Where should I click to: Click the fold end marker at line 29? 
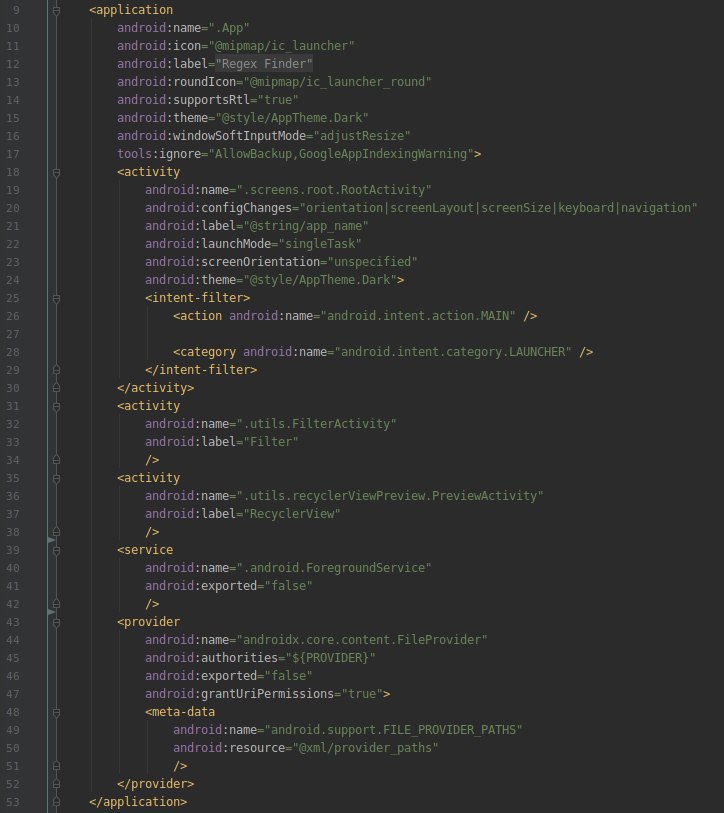(x=57, y=370)
